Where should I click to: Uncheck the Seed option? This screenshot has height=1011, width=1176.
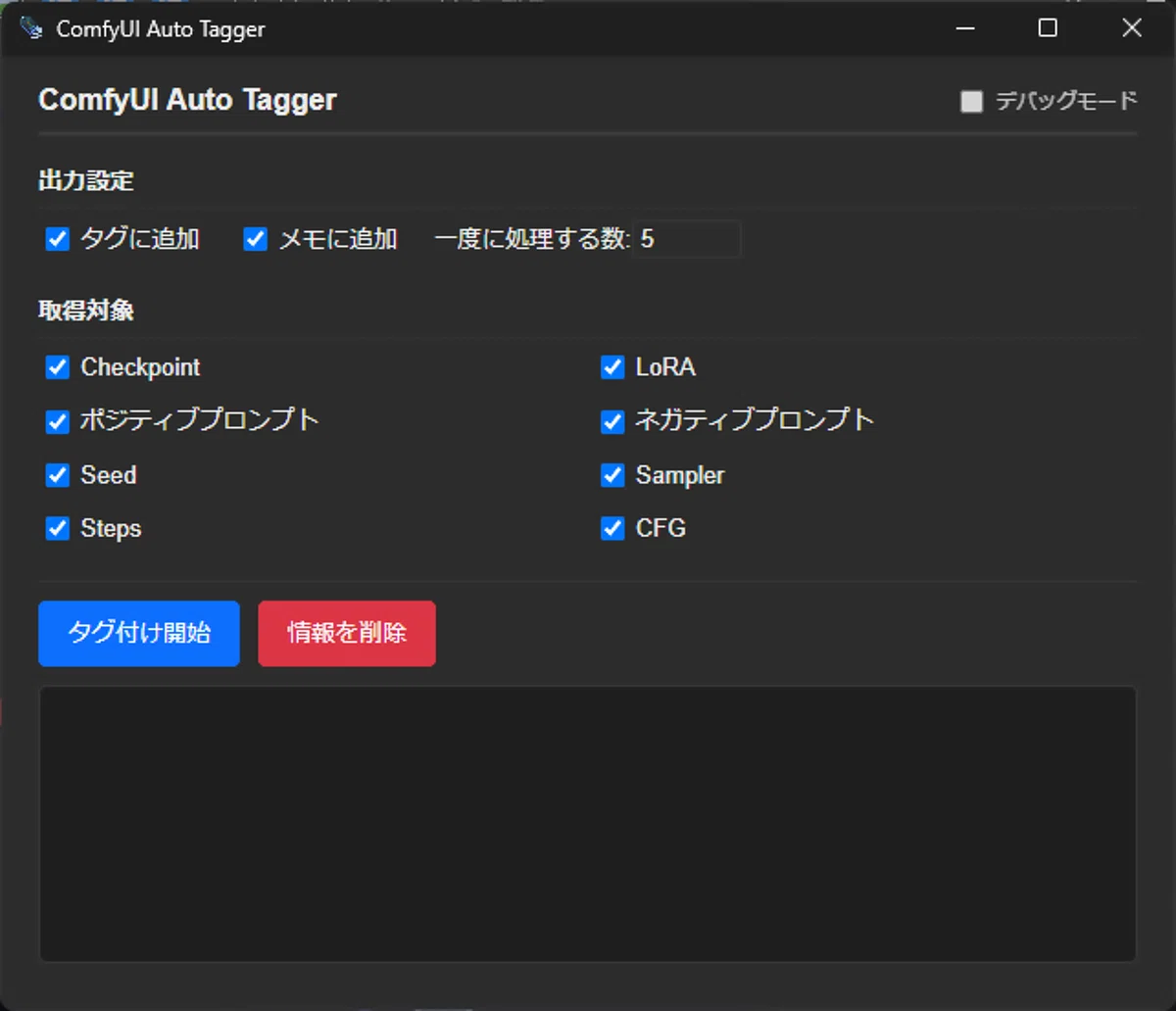58,475
